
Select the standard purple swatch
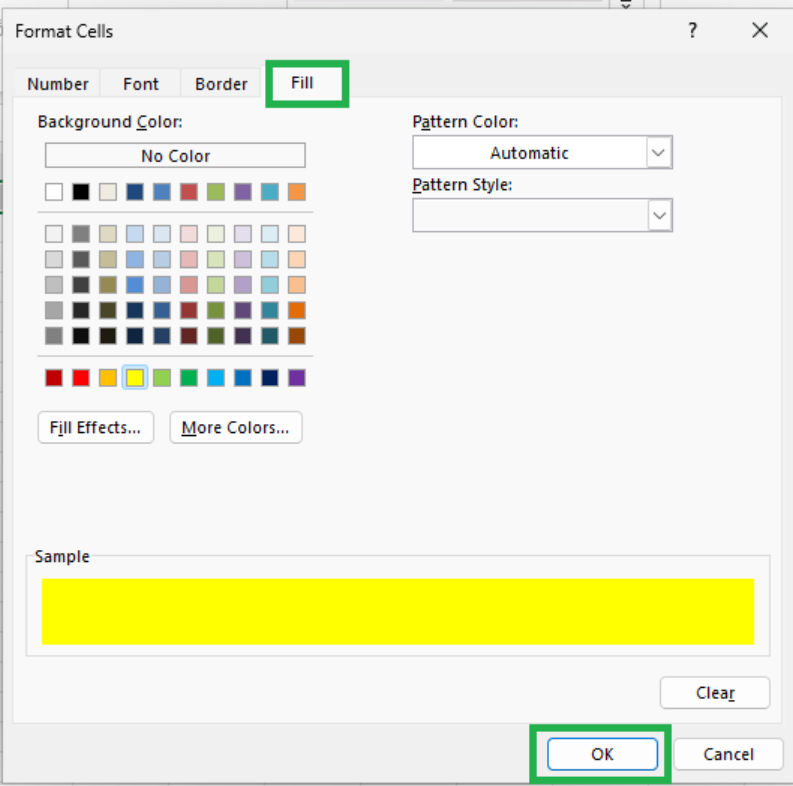297,378
